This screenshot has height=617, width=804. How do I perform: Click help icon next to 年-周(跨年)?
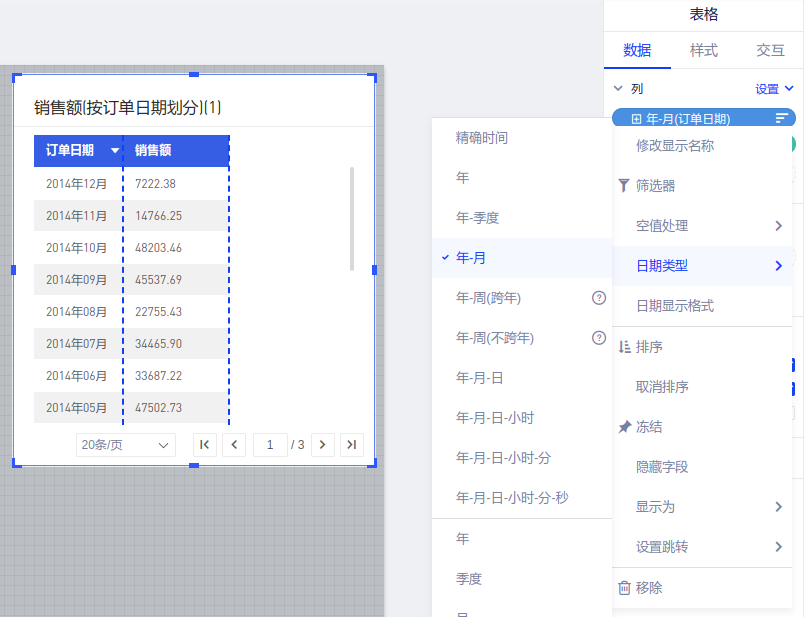click(599, 298)
